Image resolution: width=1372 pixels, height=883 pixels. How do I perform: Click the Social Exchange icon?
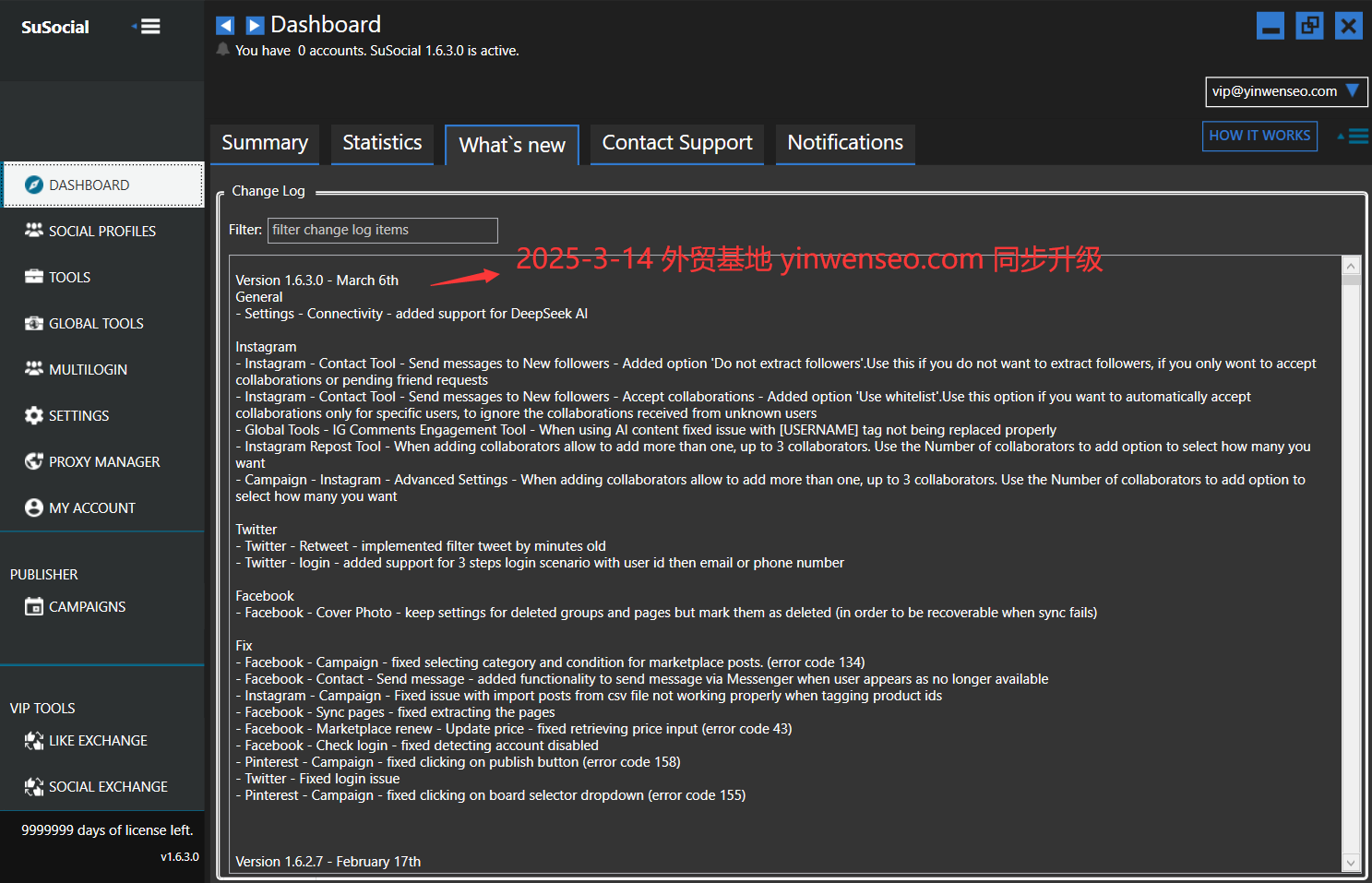coord(34,786)
